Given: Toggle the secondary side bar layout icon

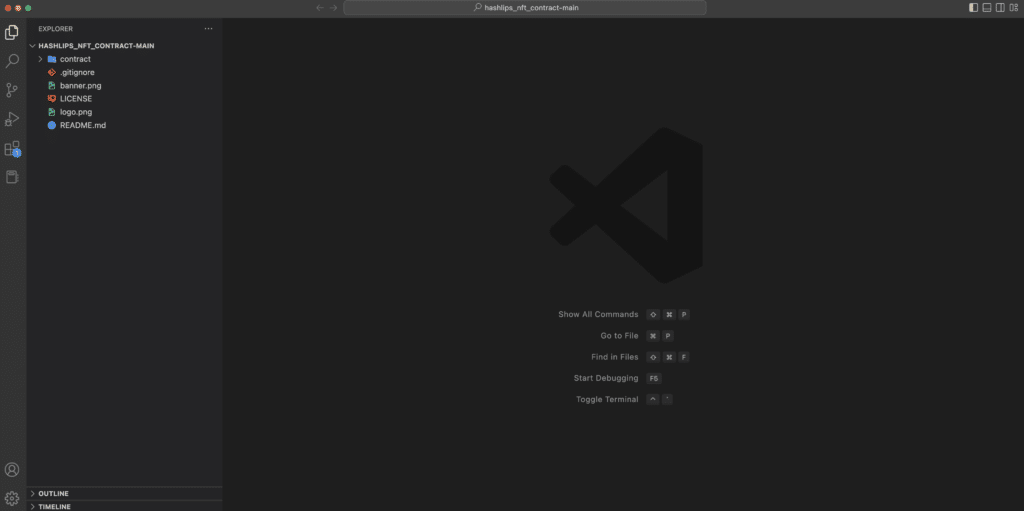Looking at the screenshot, I should point(1000,8).
